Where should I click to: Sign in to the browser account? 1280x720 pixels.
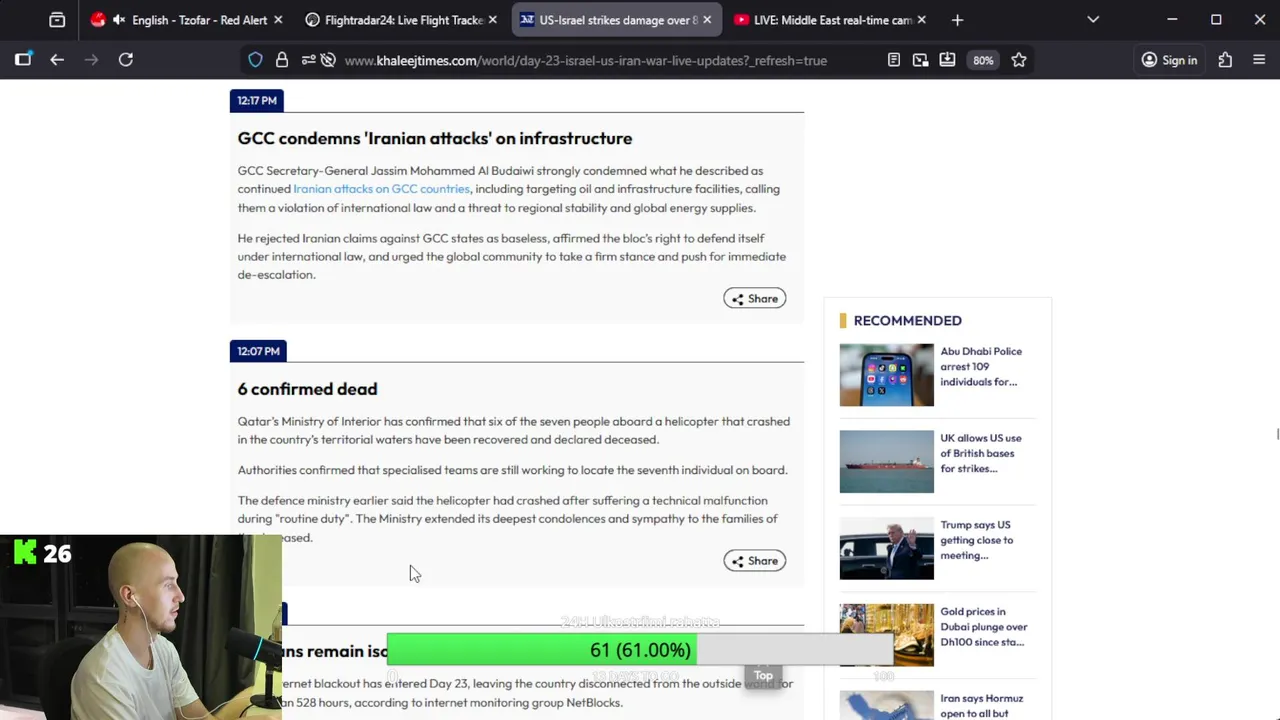click(x=1169, y=60)
